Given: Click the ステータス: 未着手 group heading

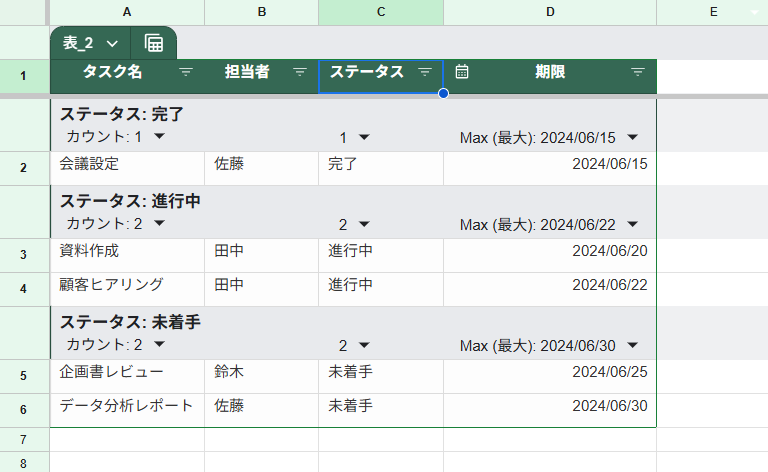Looking at the screenshot, I should (x=130, y=322).
